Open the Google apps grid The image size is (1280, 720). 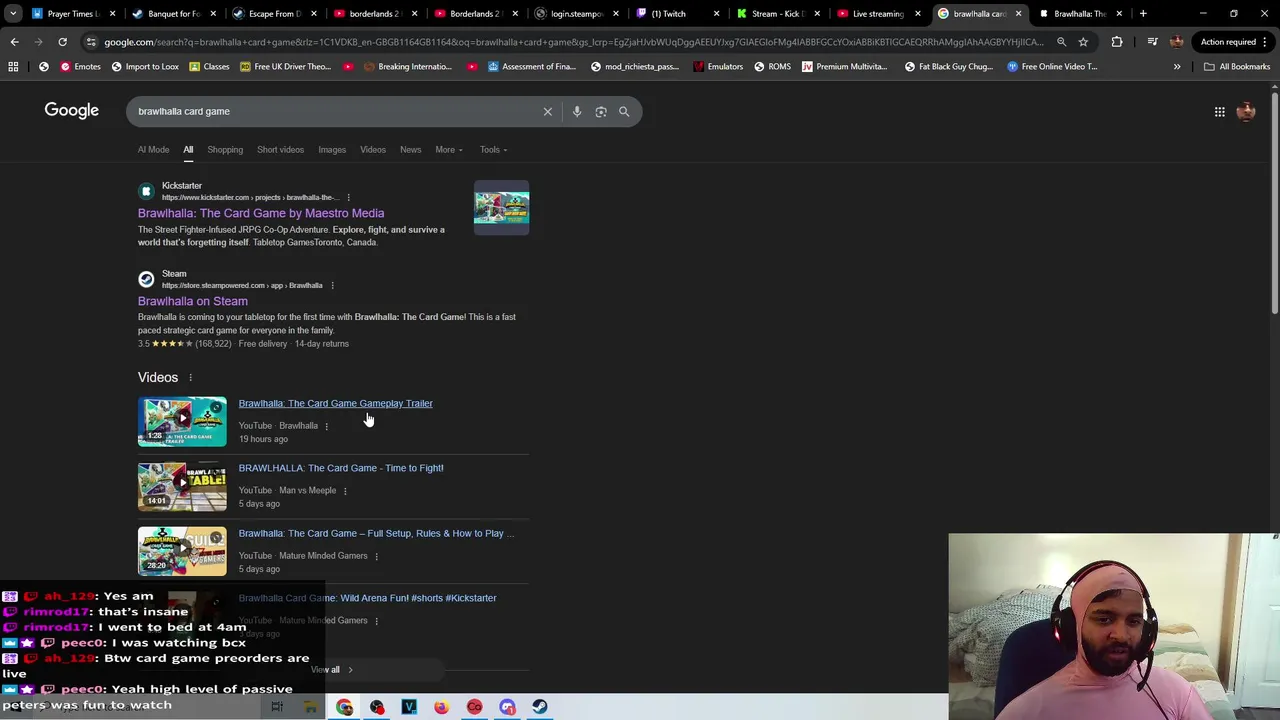click(x=1219, y=111)
